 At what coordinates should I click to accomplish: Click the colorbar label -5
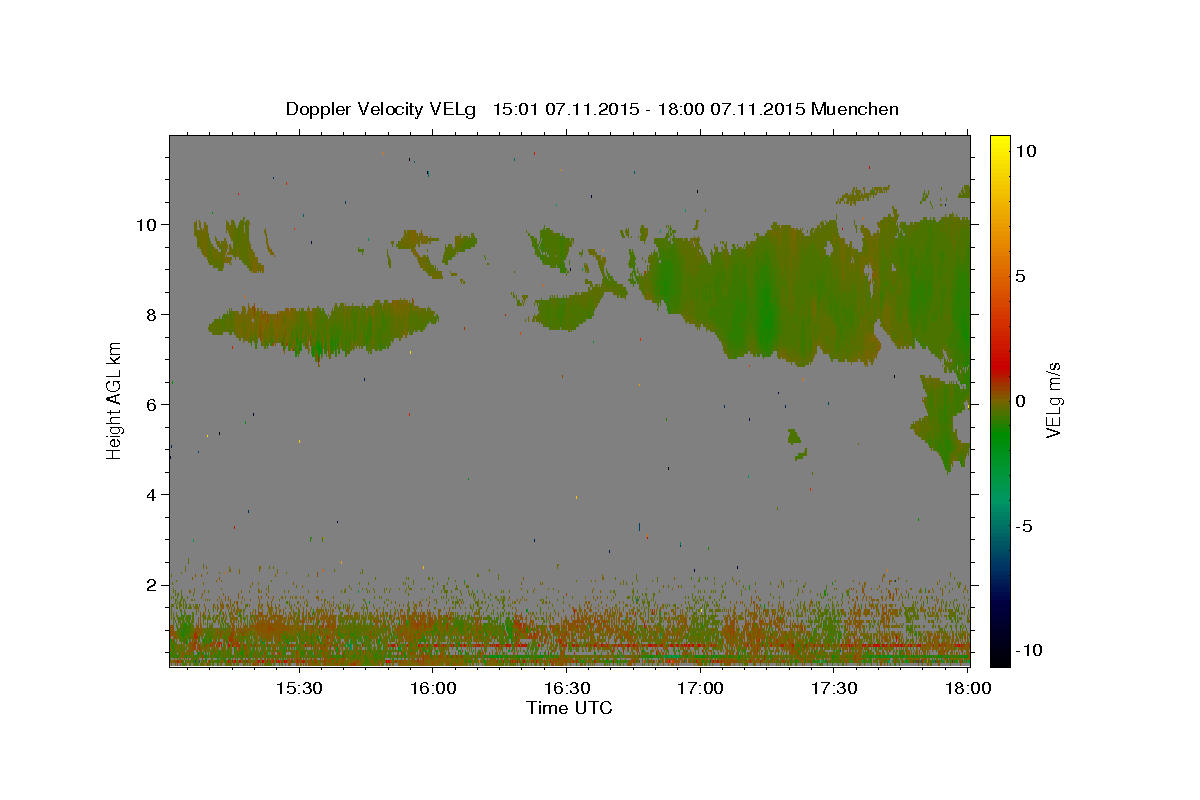tap(1023, 526)
